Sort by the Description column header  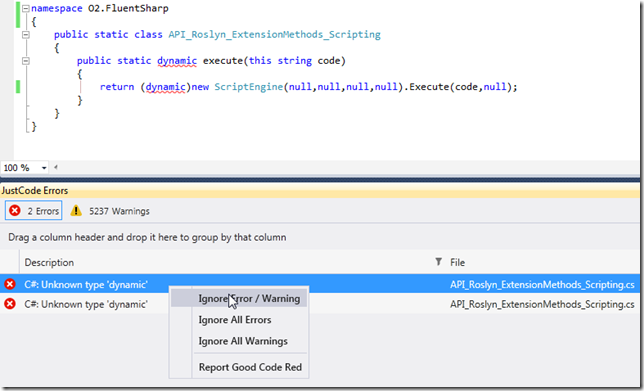coord(49,262)
